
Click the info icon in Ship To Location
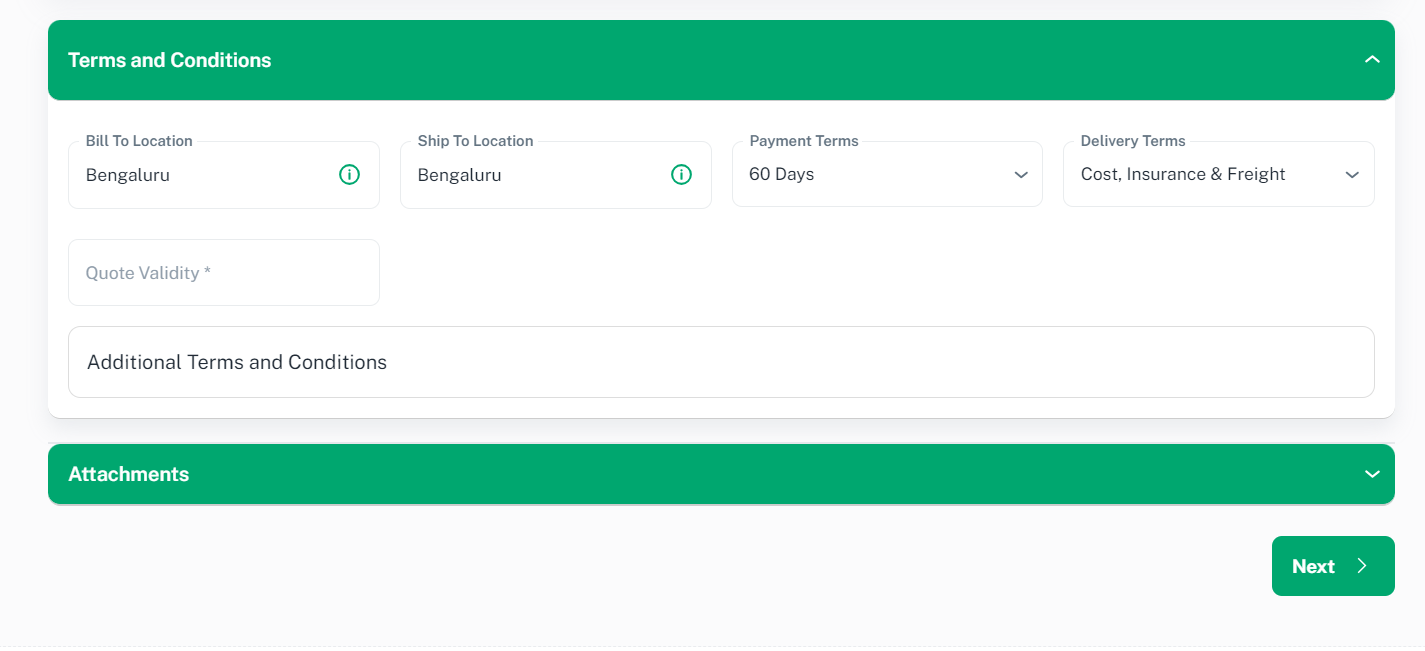click(x=681, y=175)
